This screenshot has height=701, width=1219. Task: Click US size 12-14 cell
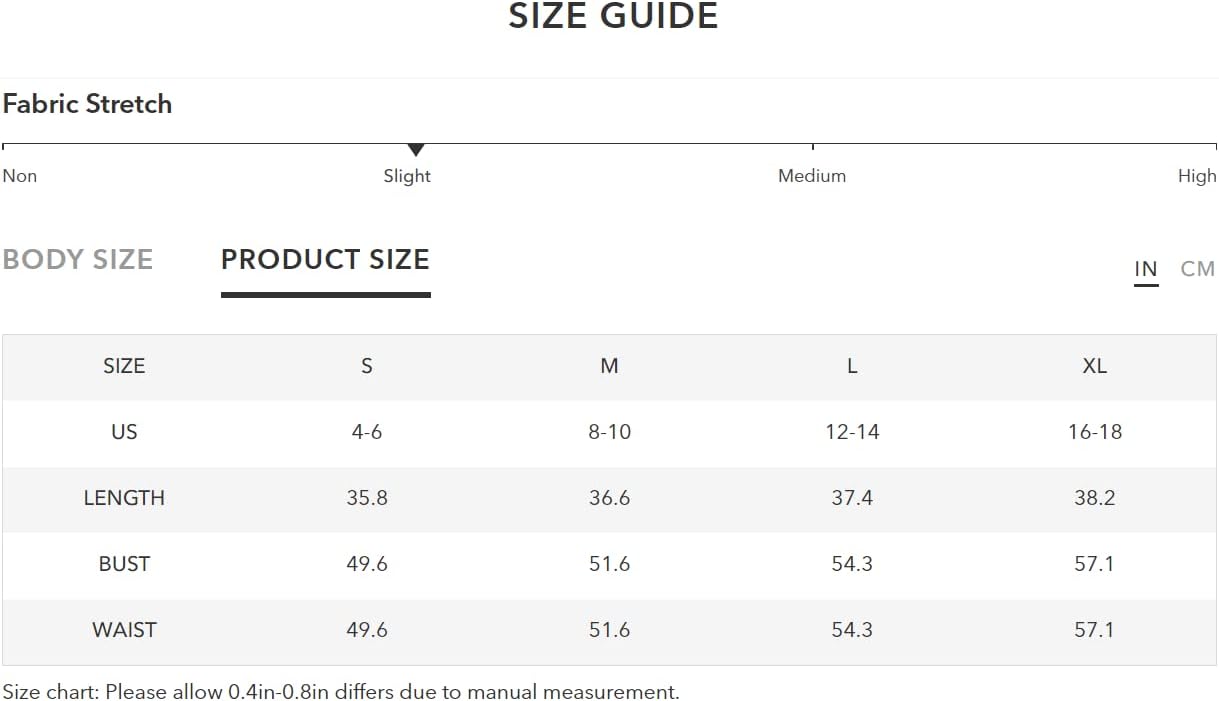(852, 432)
